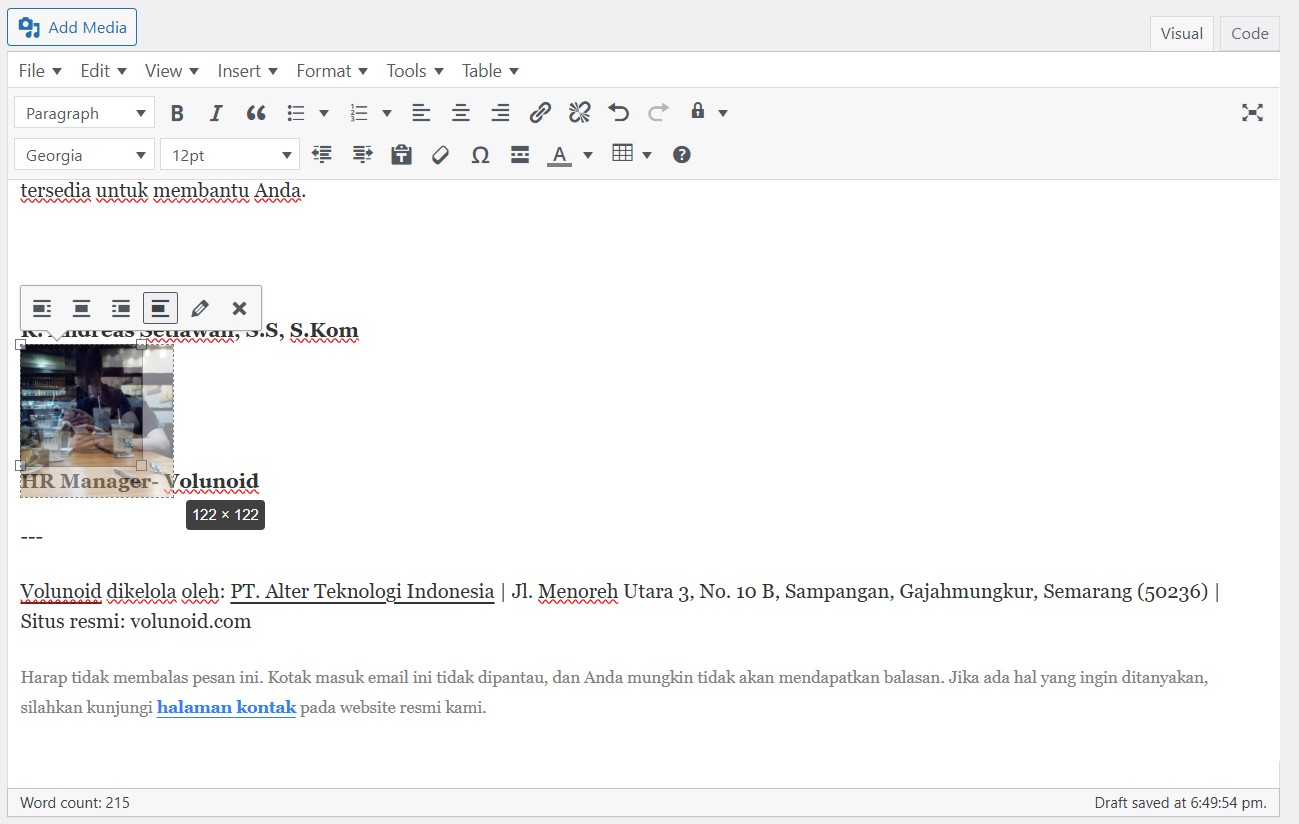Click the bulleted list icon
This screenshot has width=1299, height=824.
point(296,113)
